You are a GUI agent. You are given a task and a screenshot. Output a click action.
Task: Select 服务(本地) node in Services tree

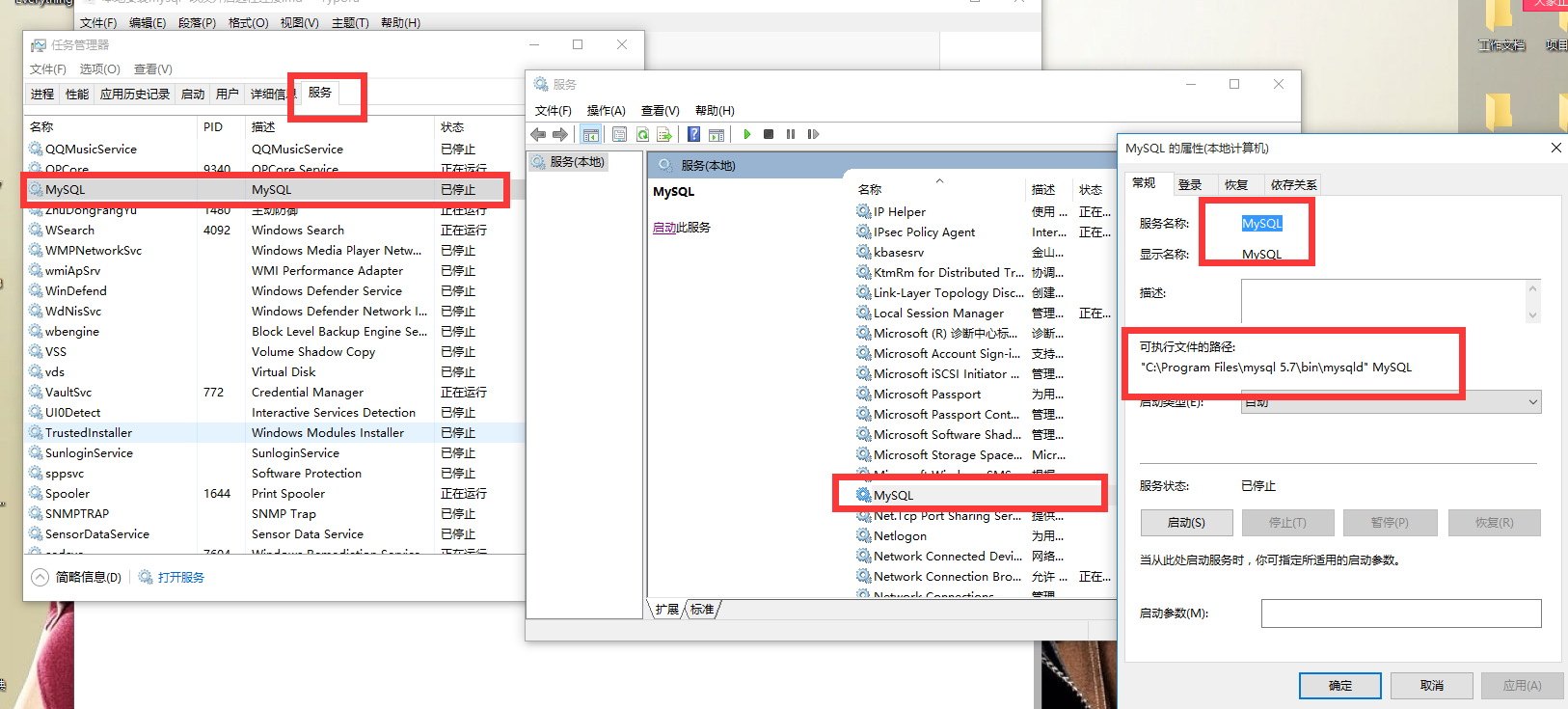tap(577, 162)
